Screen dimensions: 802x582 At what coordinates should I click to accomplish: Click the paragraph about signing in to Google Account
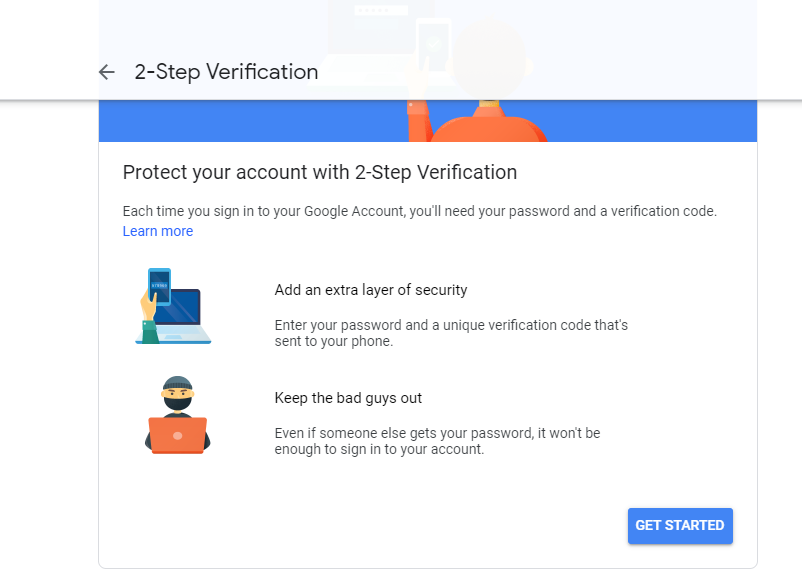click(x=419, y=211)
